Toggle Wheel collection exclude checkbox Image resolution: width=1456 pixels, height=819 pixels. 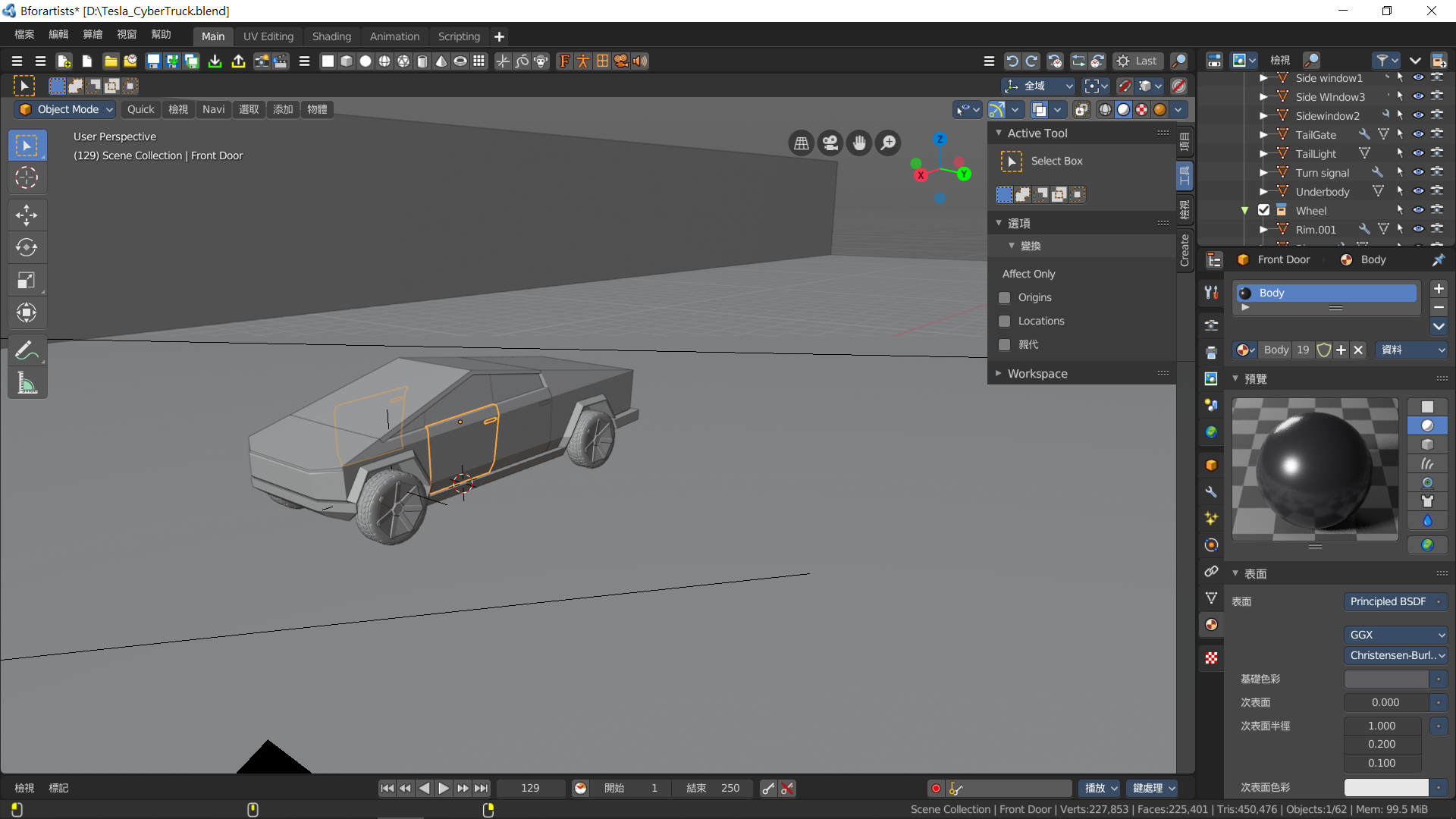pos(1263,210)
